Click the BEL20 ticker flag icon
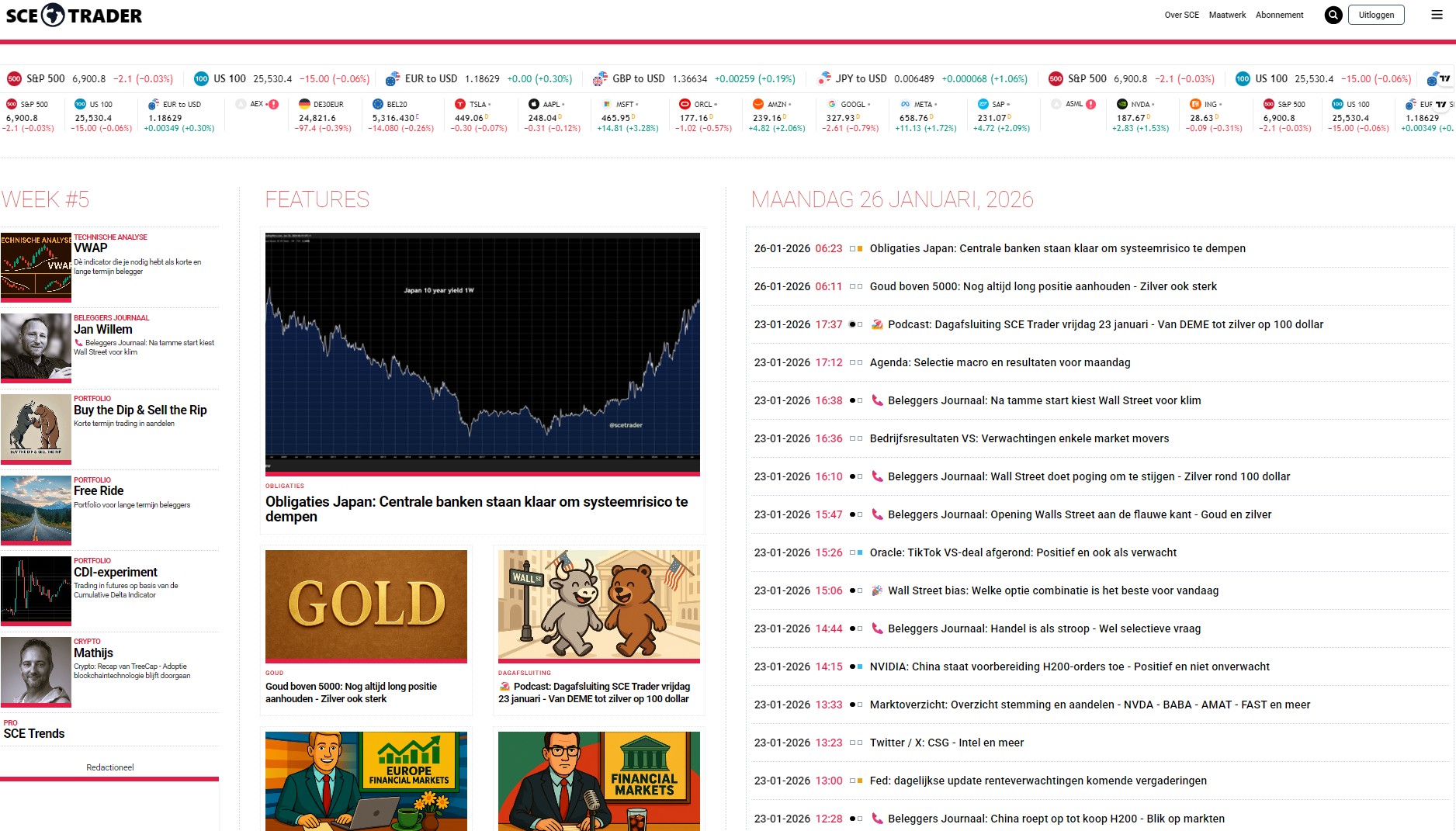Image resolution: width=1456 pixels, height=831 pixels. [x=378, y=104]
